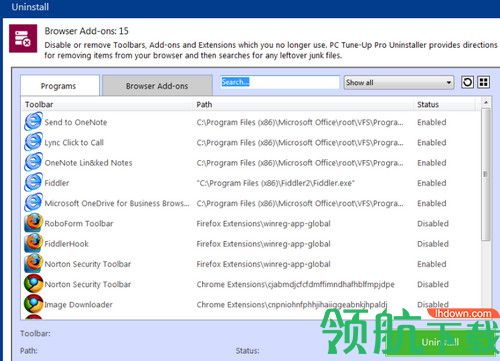Select Microsoft OneDrive for Business Browser entry
500x361 pixels.
pos(117,203)
